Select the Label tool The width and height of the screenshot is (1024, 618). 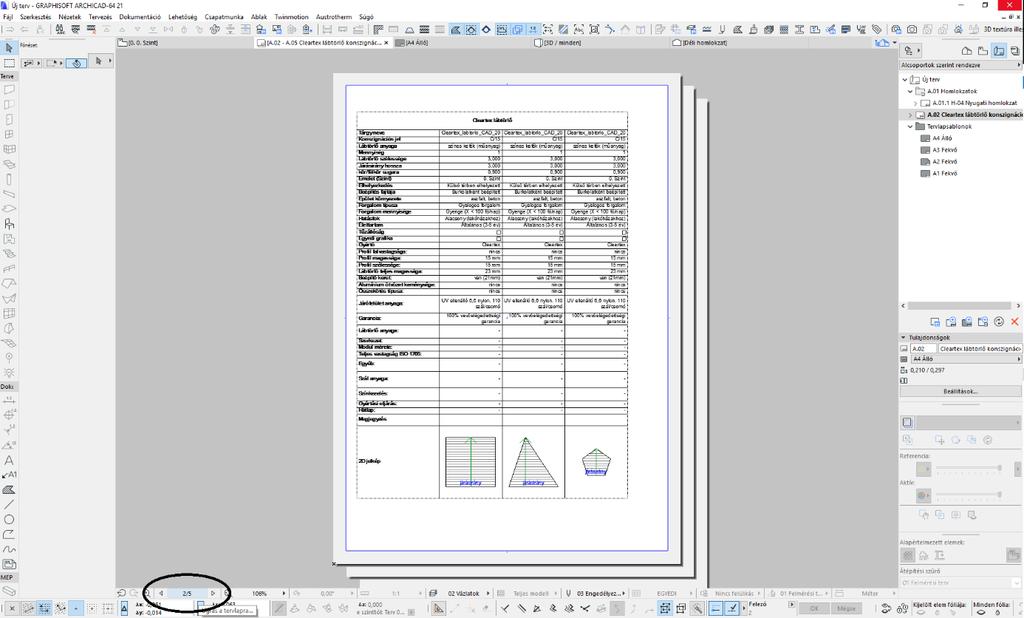click(x=9, y=475)
